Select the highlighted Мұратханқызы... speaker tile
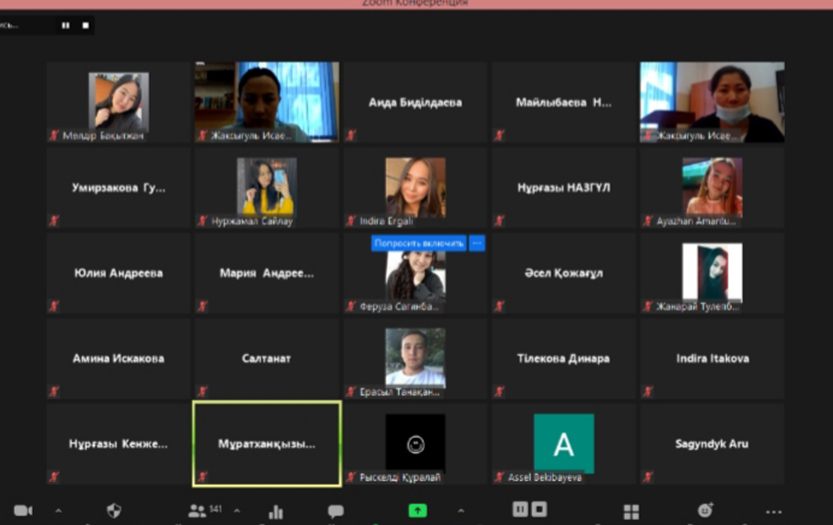Screen dimensions: 833x525 267,444
